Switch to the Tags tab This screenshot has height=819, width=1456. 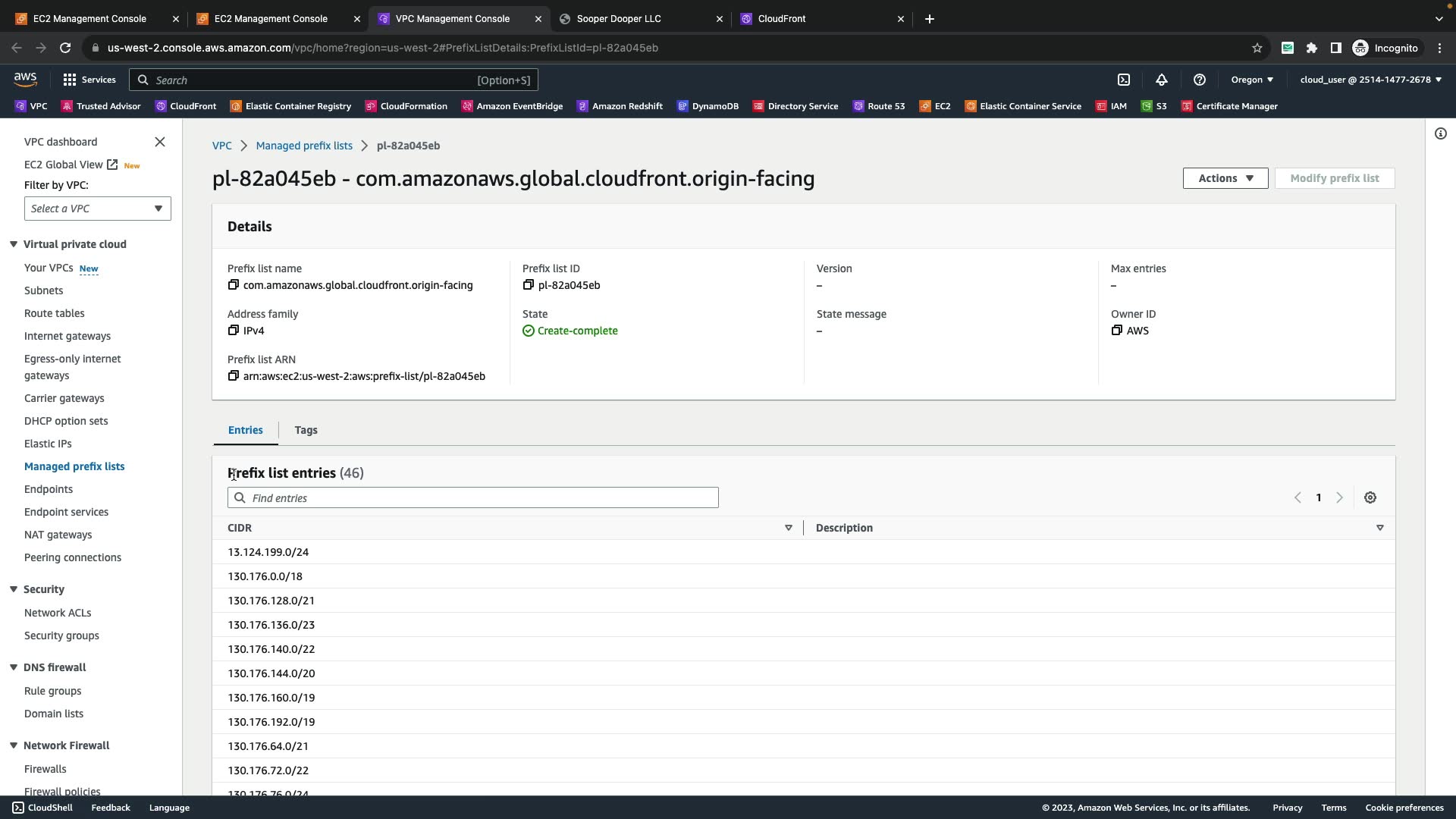[306, 430]
